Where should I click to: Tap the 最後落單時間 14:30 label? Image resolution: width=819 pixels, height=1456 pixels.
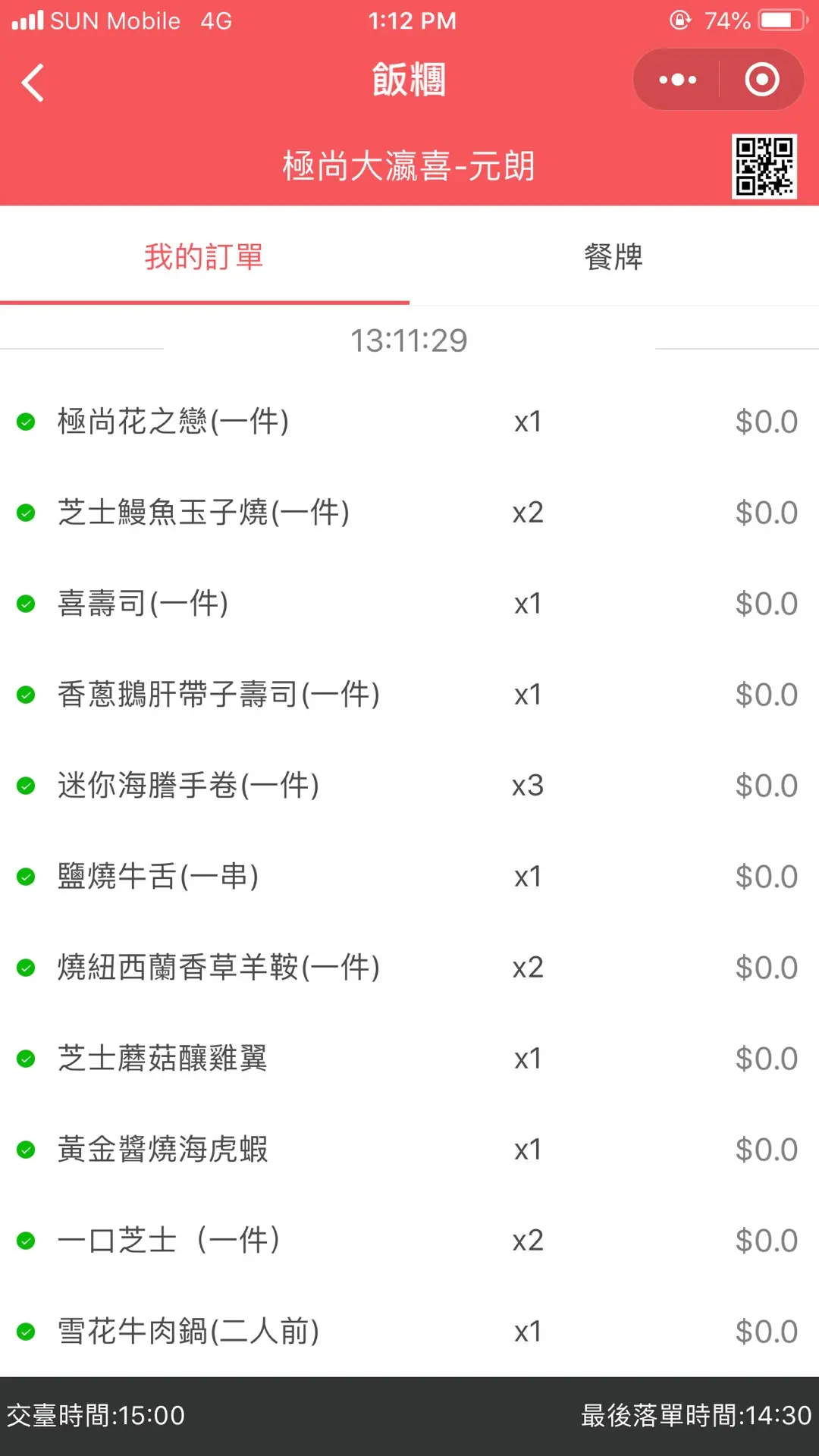(x=696, y=1416)
